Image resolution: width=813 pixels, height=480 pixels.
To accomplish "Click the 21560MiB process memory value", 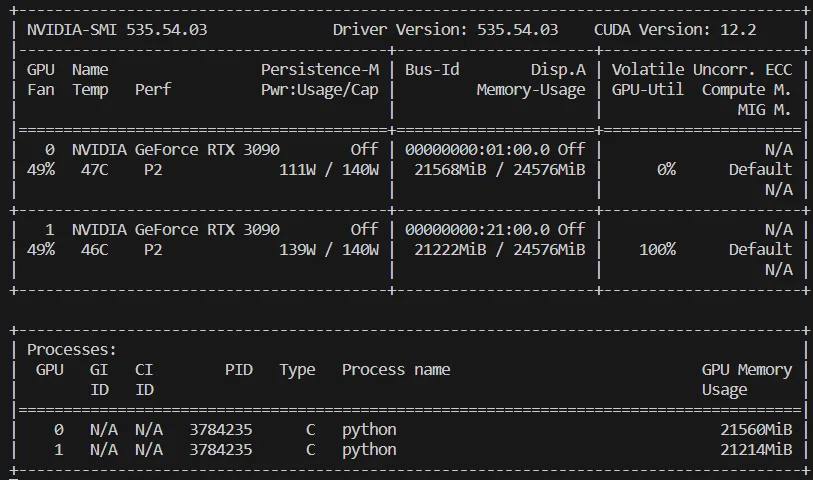I will 756,430.
